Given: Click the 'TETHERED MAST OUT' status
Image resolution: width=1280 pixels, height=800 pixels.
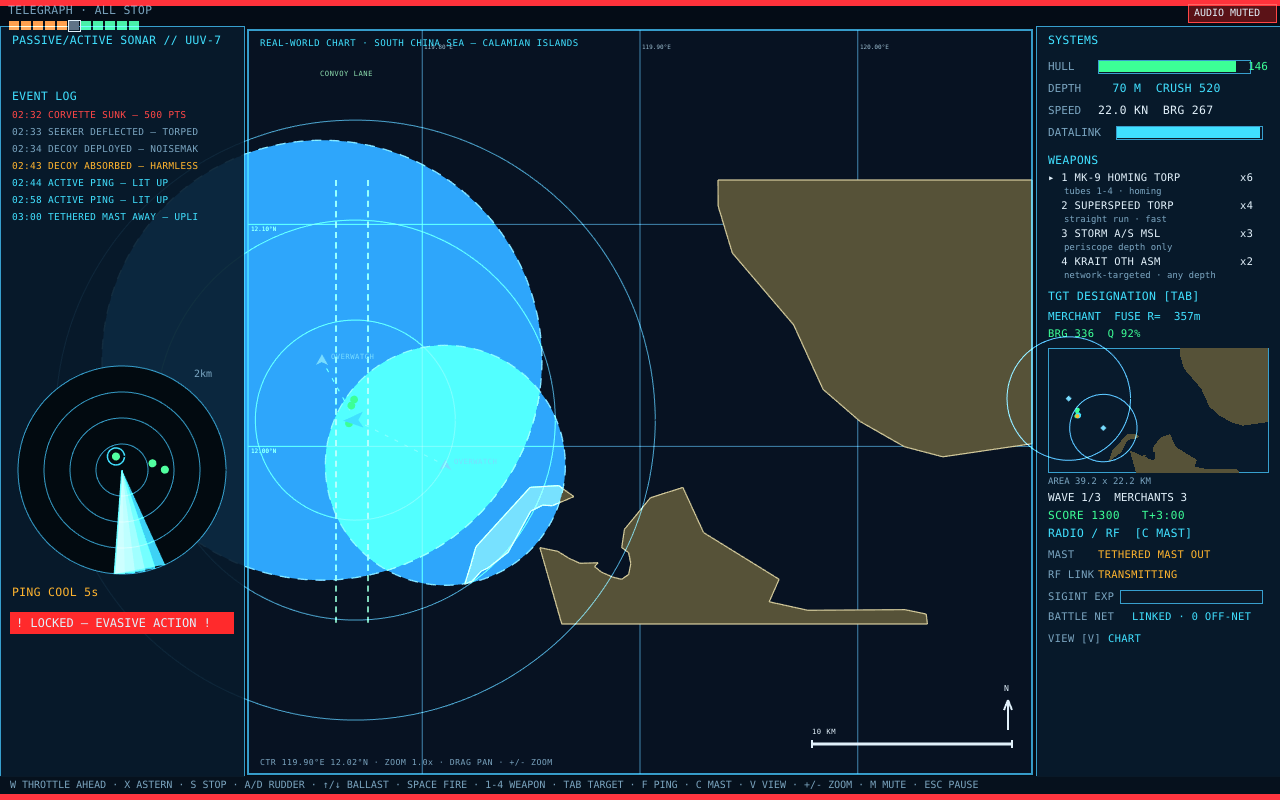Looking at the screenshot, I should [x=1154, y=554].
